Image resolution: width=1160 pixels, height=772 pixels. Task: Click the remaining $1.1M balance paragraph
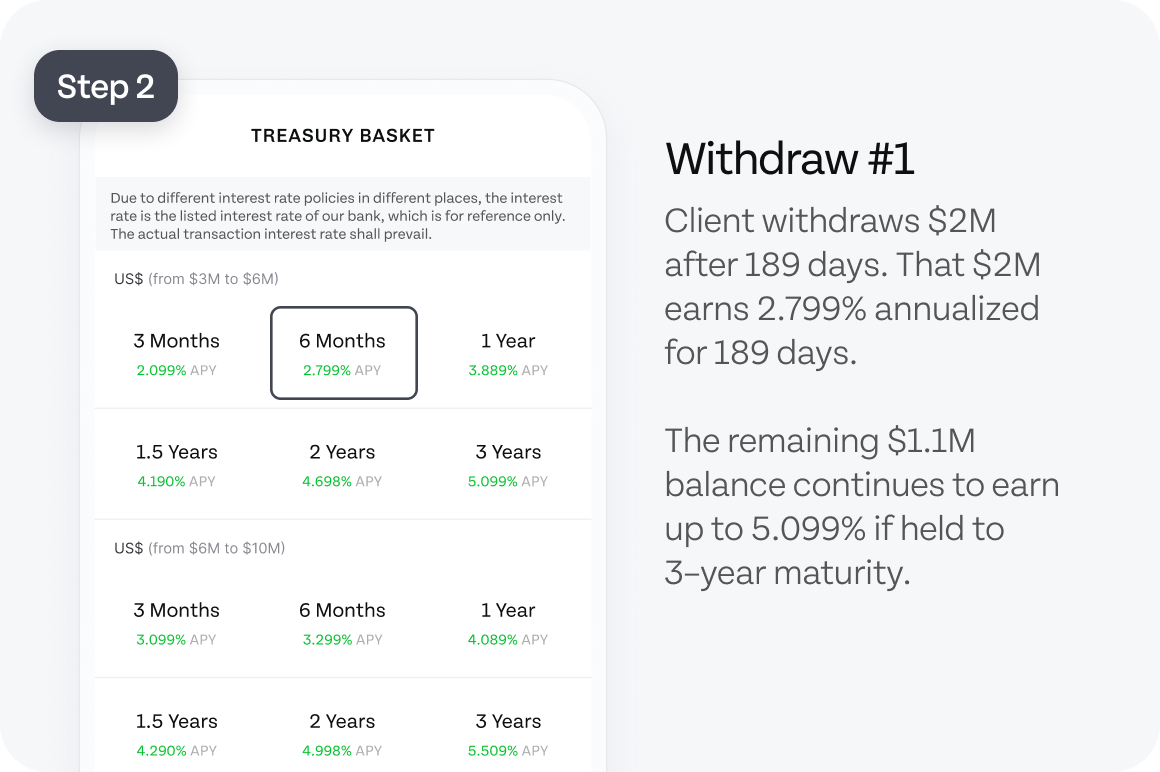coord(862,507)
